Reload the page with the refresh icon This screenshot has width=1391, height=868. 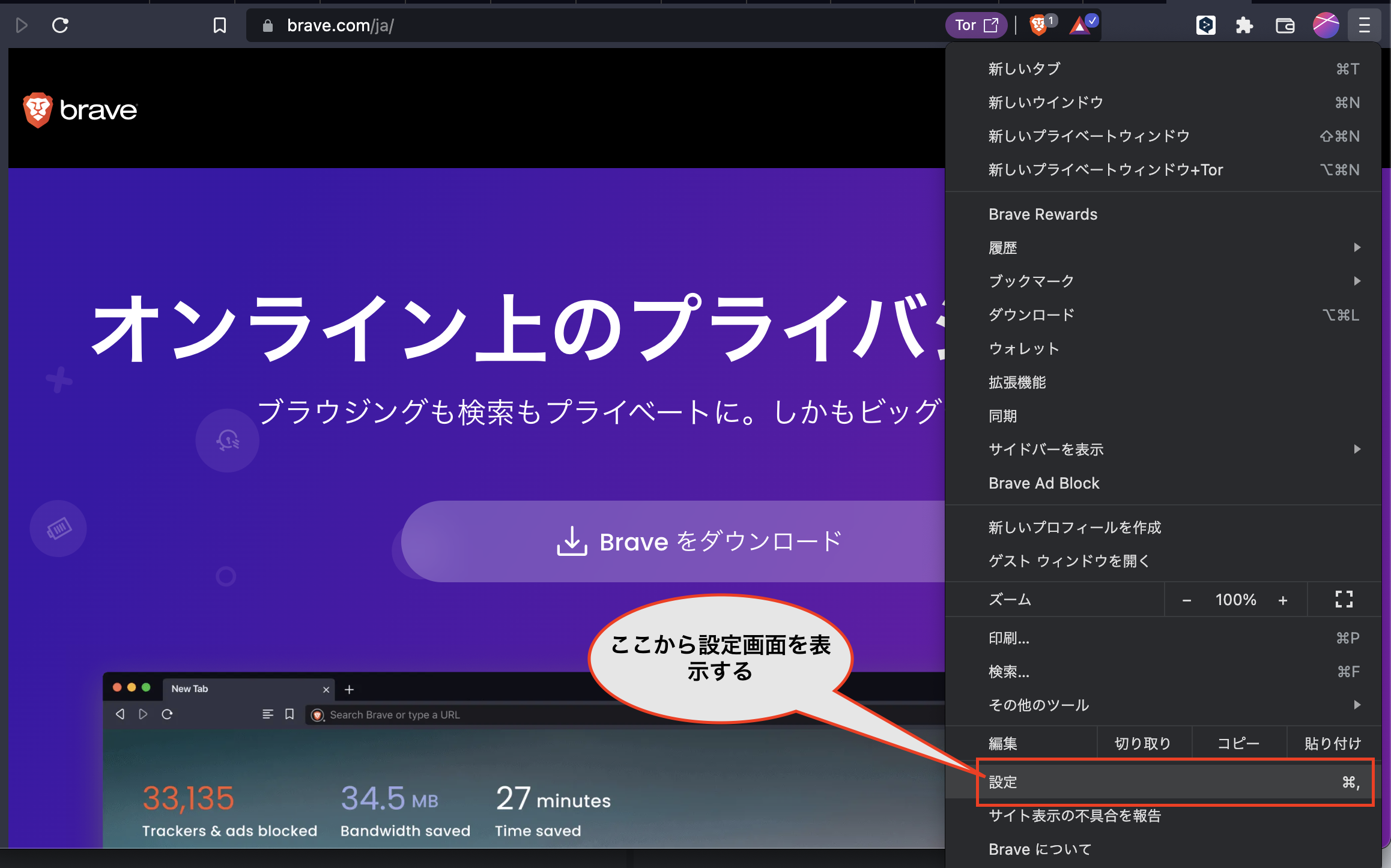pyautogui.click(x=60, y=25)
